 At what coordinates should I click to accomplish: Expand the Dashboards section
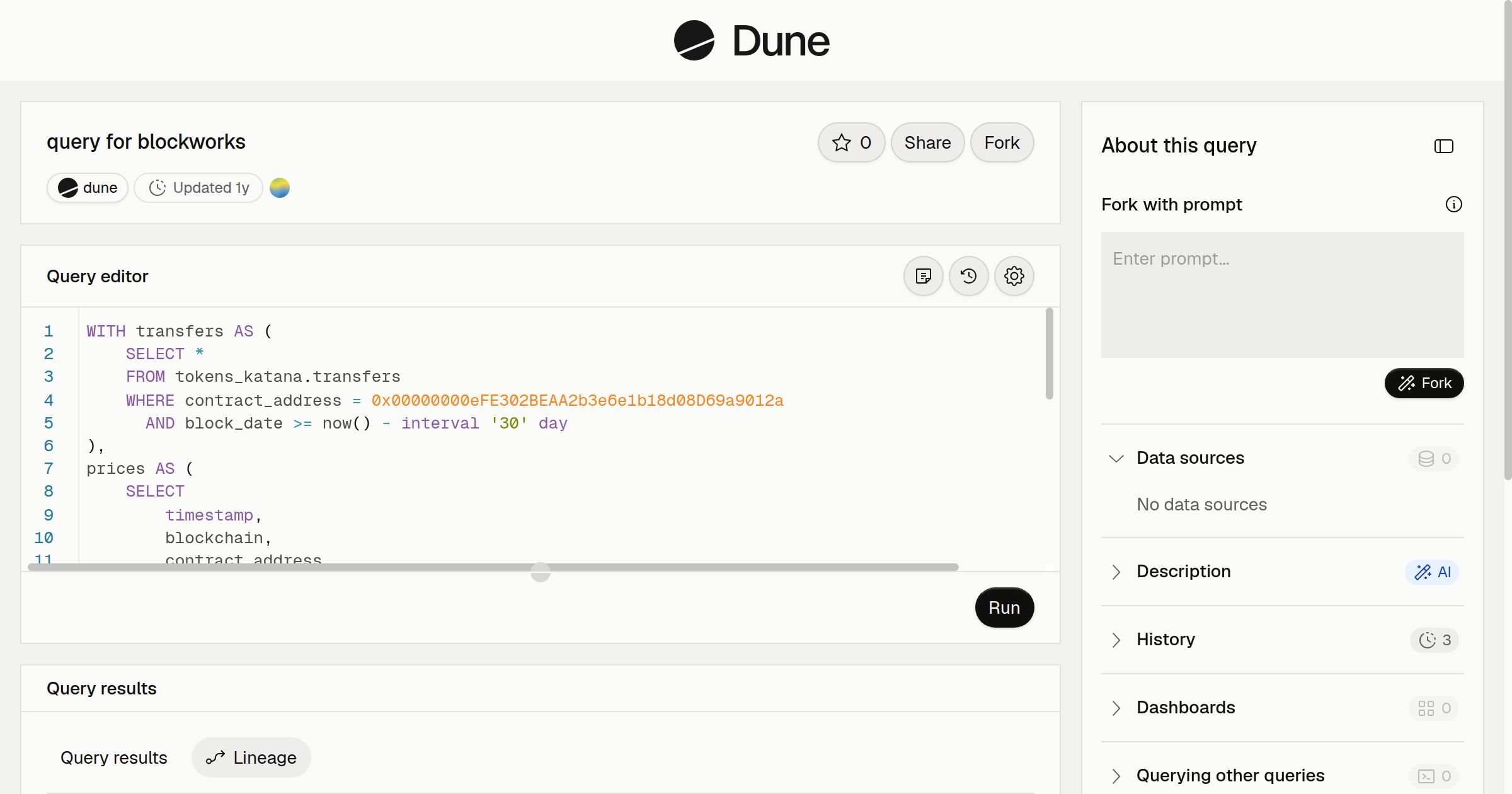[1116, 708]
